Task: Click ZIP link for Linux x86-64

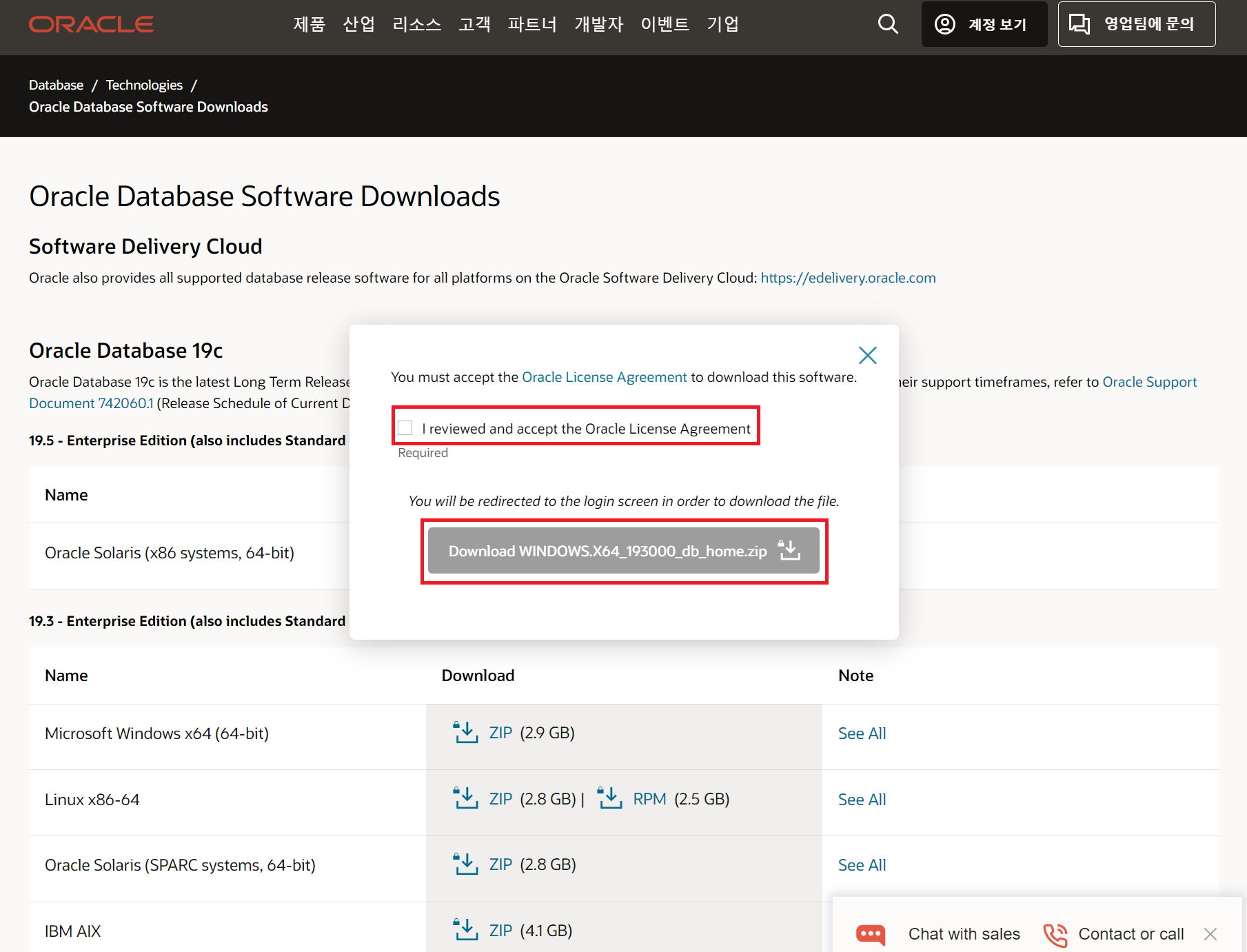Action: point(501,799)
